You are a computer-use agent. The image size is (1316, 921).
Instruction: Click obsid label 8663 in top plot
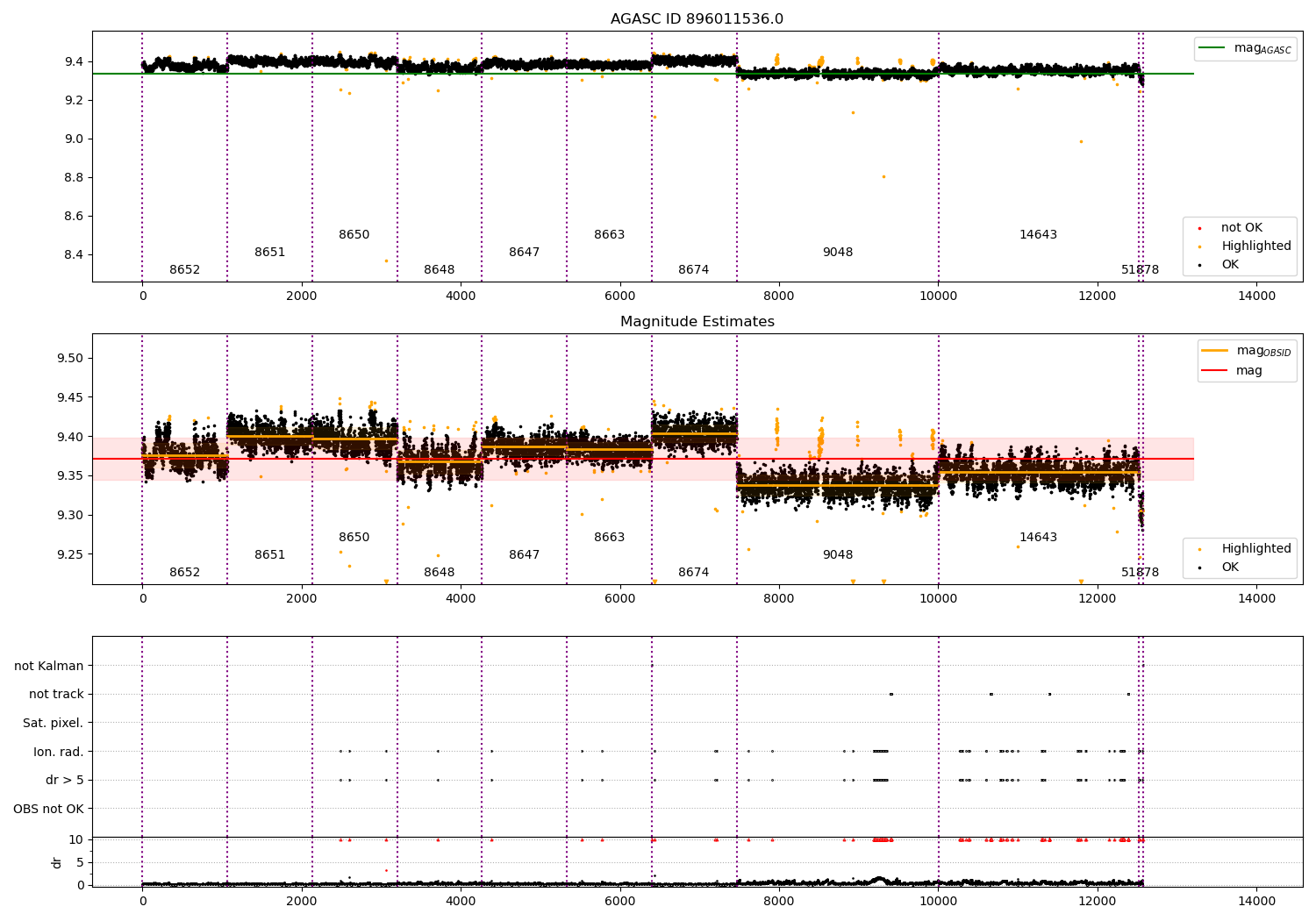pos(610,235)
